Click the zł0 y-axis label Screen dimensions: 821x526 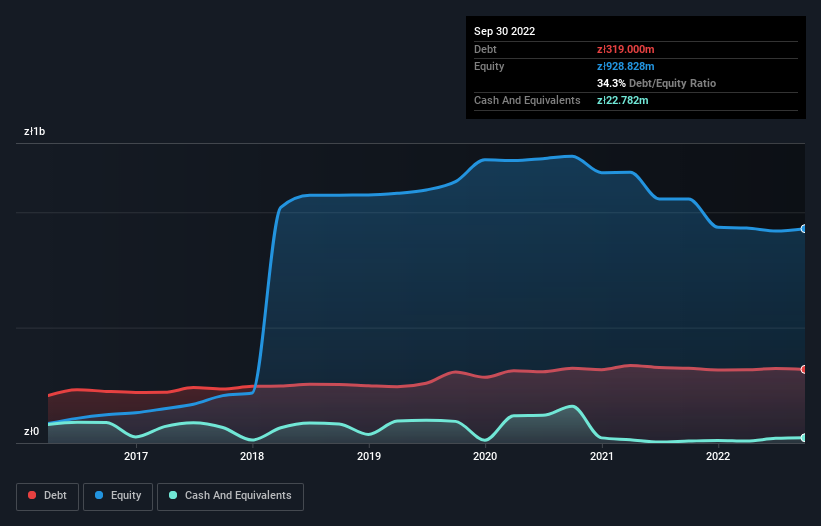31,431
